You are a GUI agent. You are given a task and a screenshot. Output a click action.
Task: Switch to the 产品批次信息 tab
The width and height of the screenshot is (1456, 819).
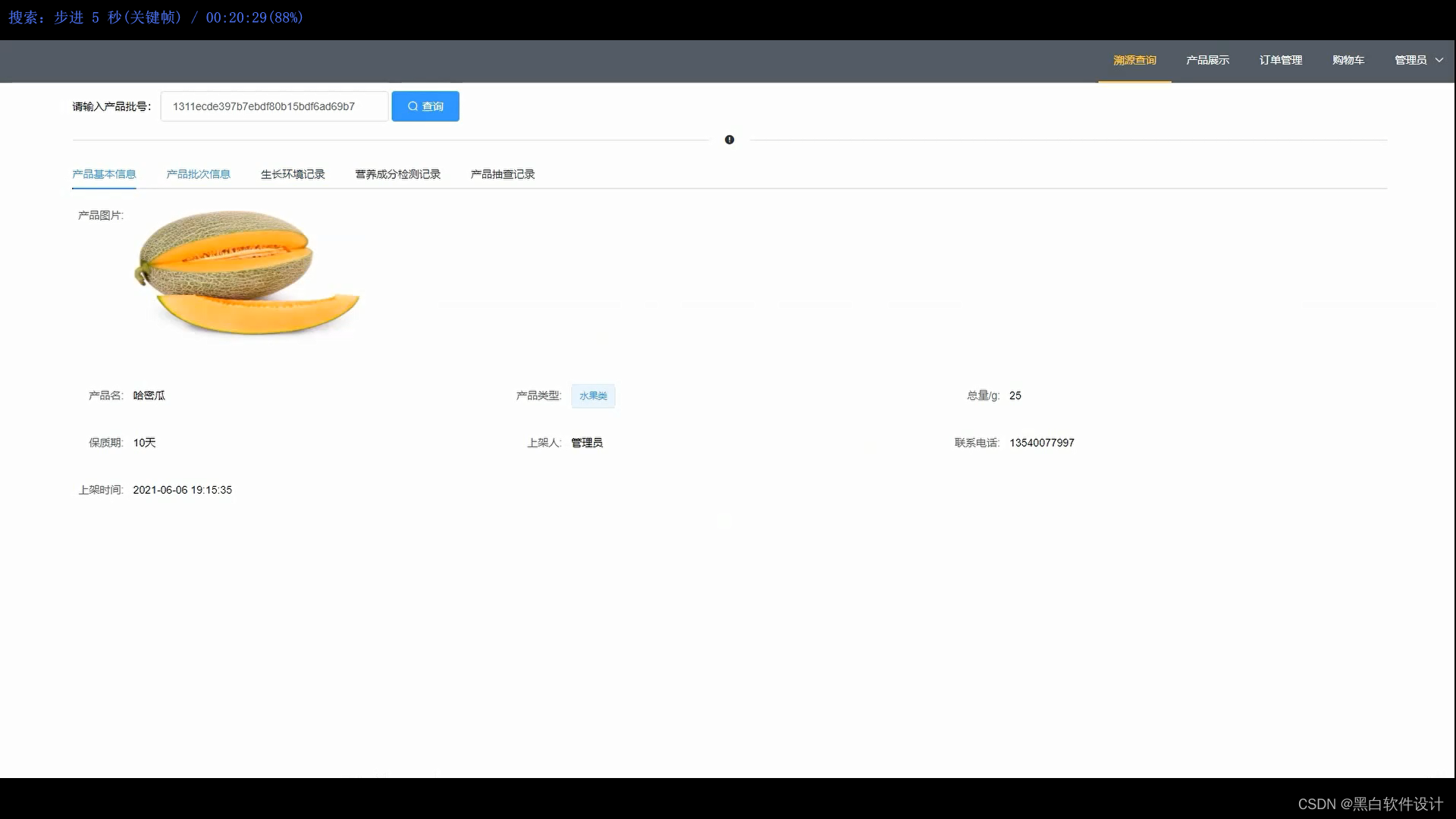(x=198, y=174)
